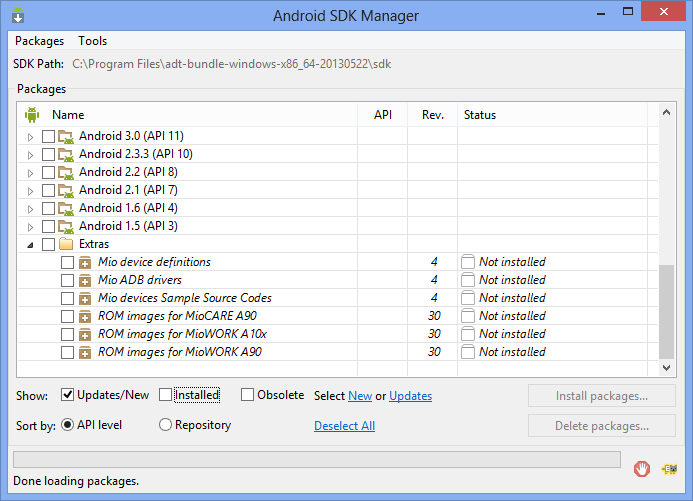Maximize the Android SDK Manager window
Viewport: 693px width, 501px height.
(628, 11)
